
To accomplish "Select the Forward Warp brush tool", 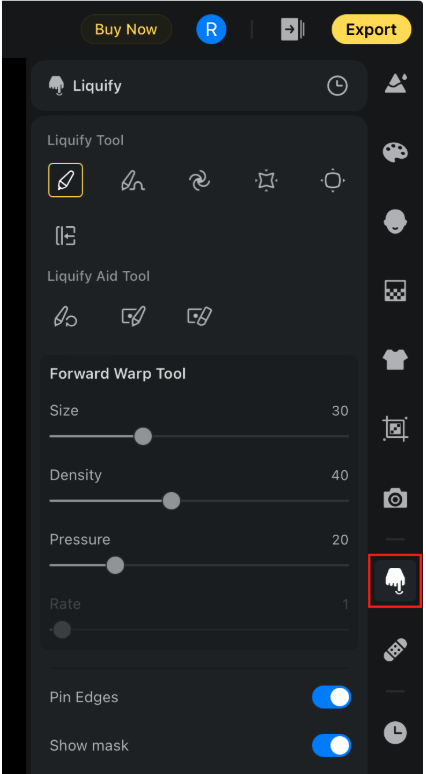I will (x=66, y=180).
